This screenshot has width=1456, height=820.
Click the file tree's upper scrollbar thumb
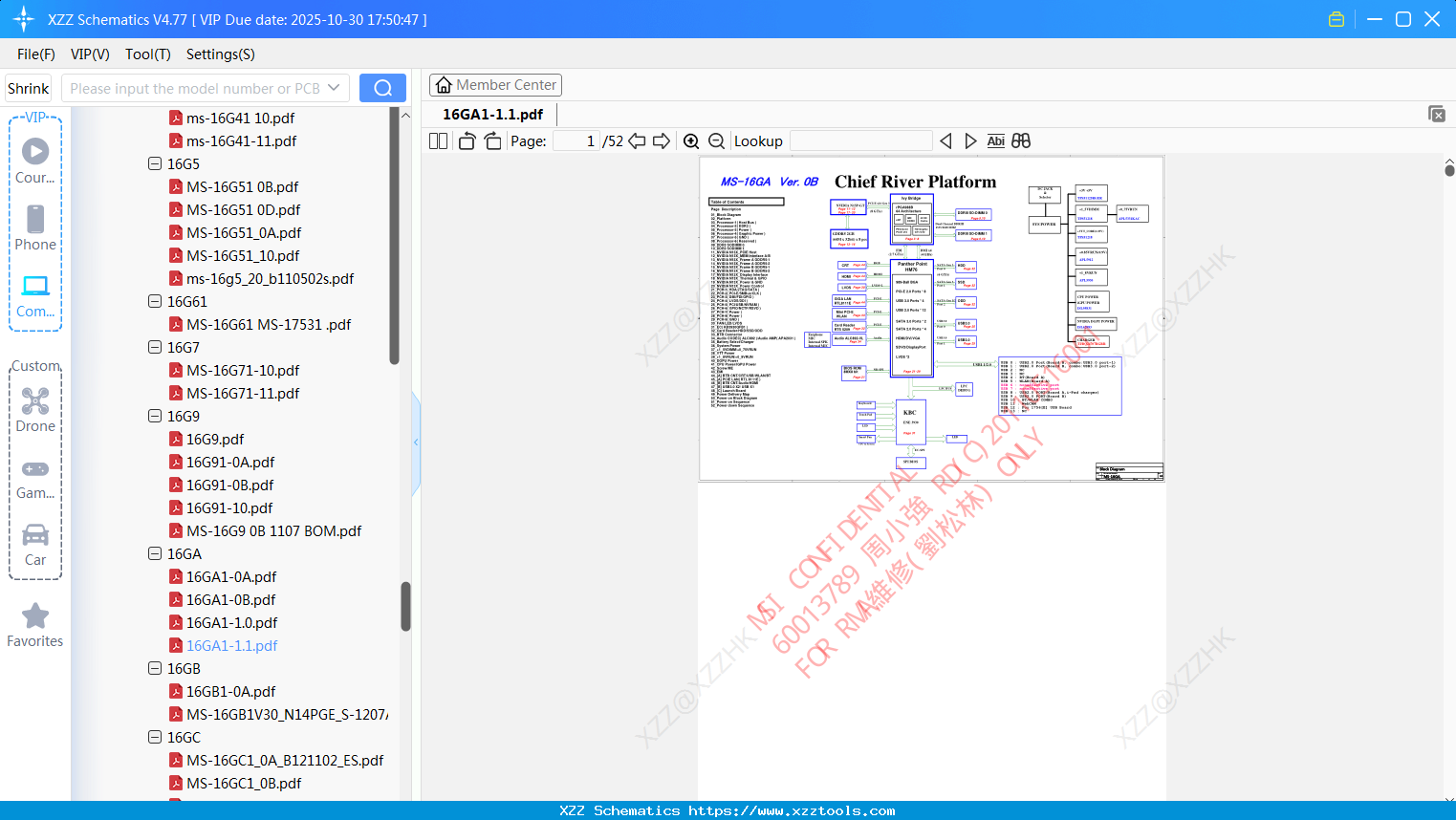[x=394, y=235]
